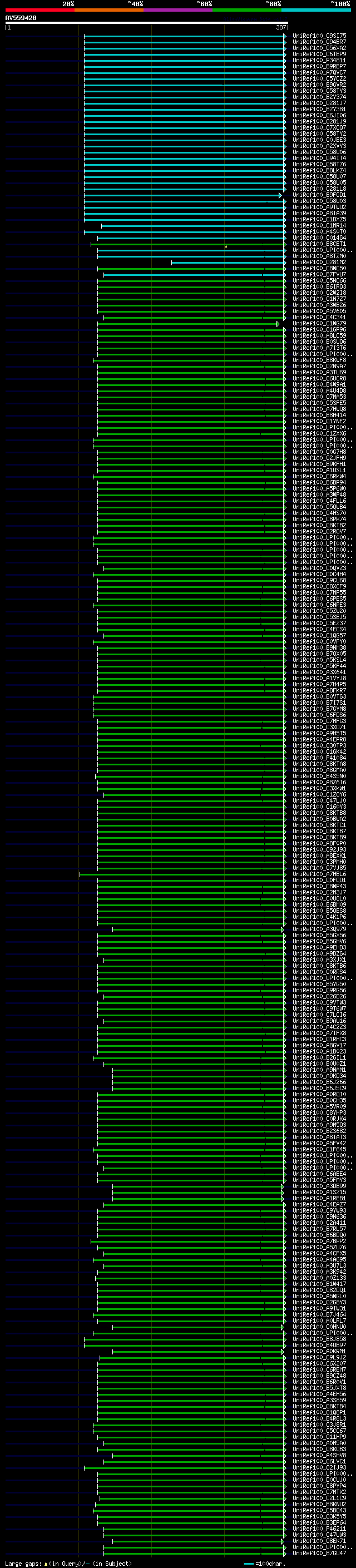Click the white query sequence ruler bar
This screenshot has width=356, height=1568.
pyautogui.click(x=147, y=22)
